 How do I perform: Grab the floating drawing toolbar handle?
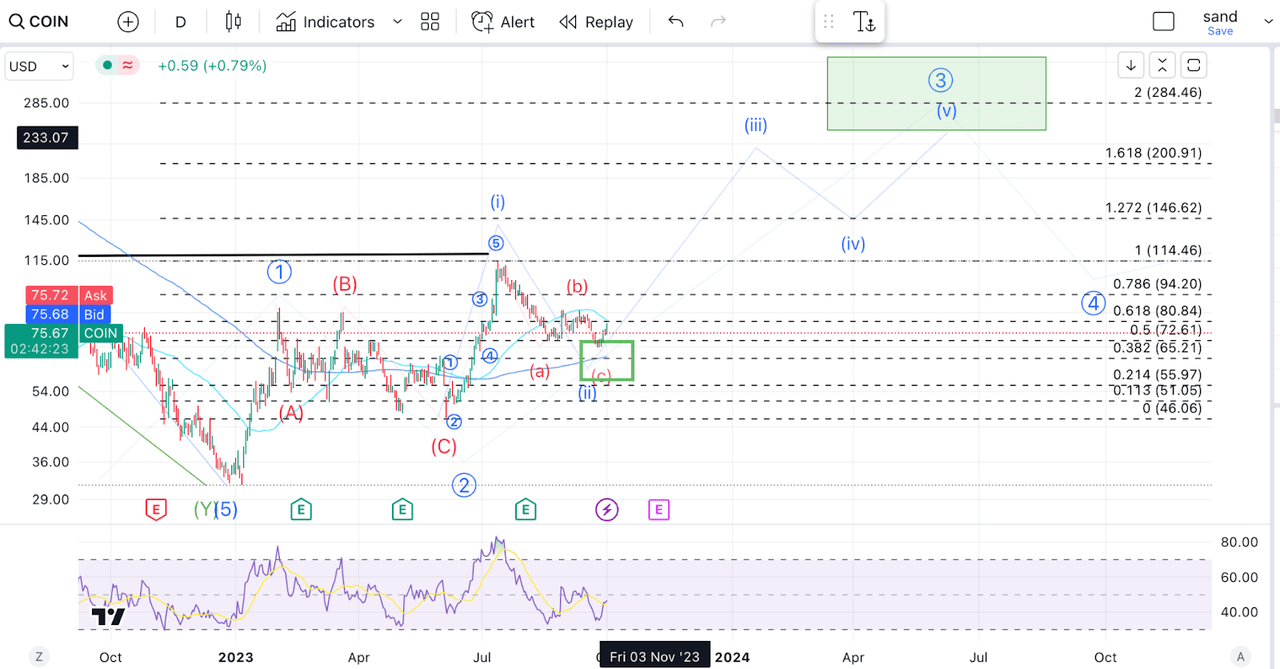[x=829, y=22]
